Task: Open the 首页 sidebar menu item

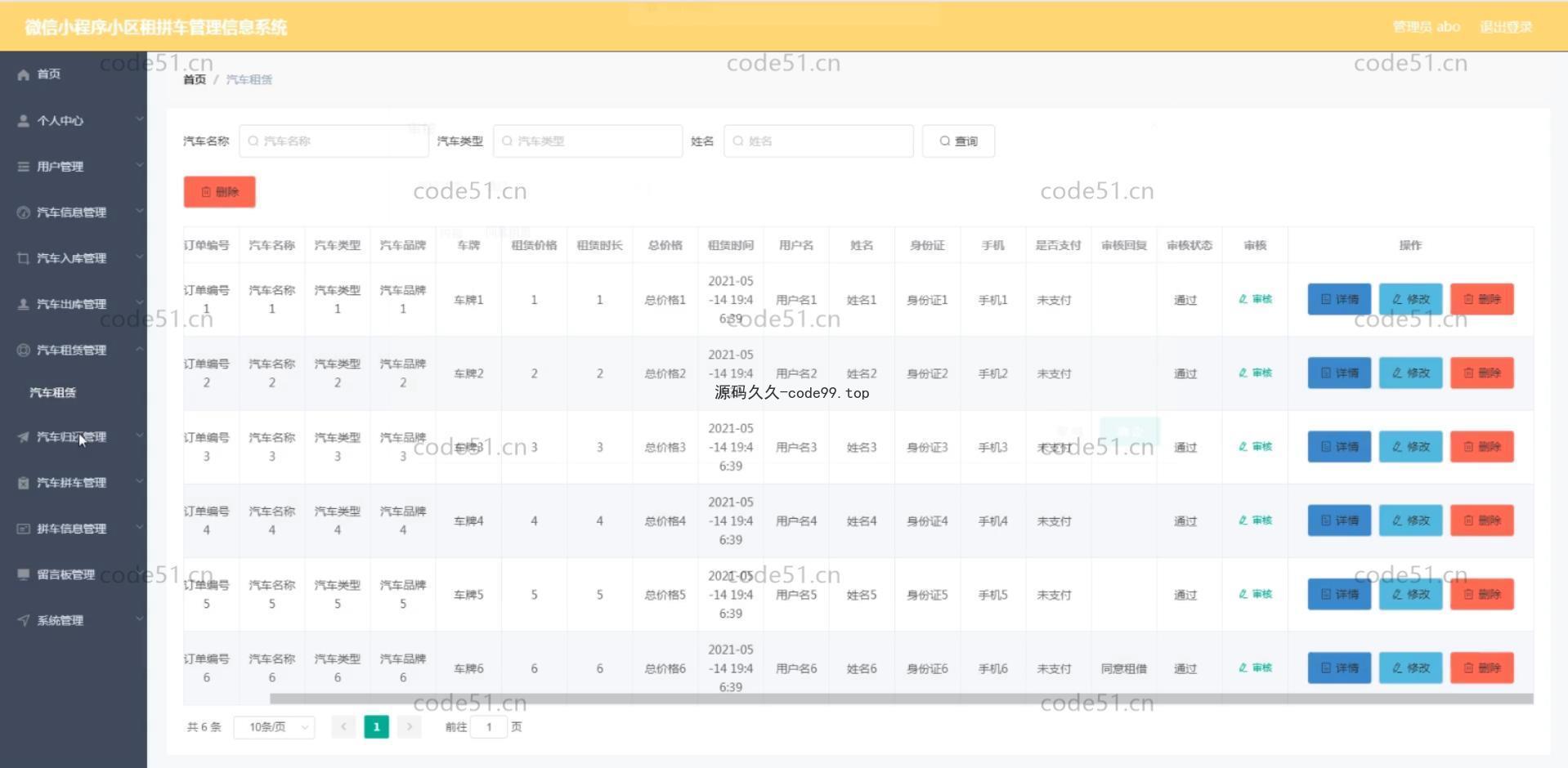Action: (x=74, y=74)
